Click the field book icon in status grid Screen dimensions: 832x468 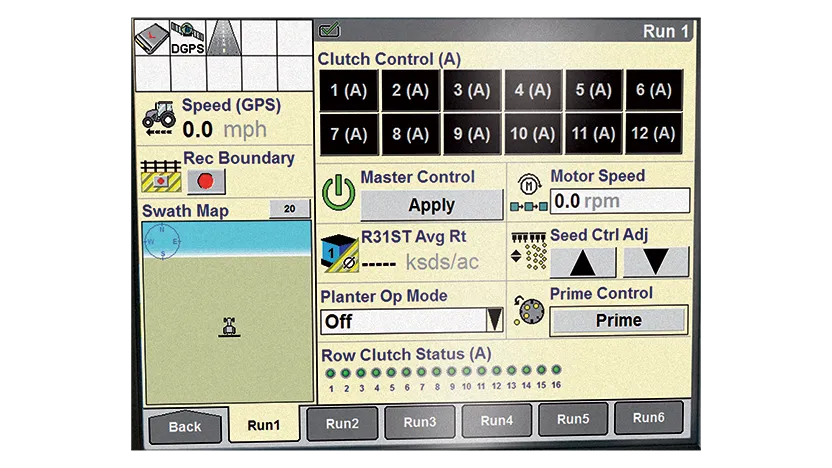tap(152, 38)
